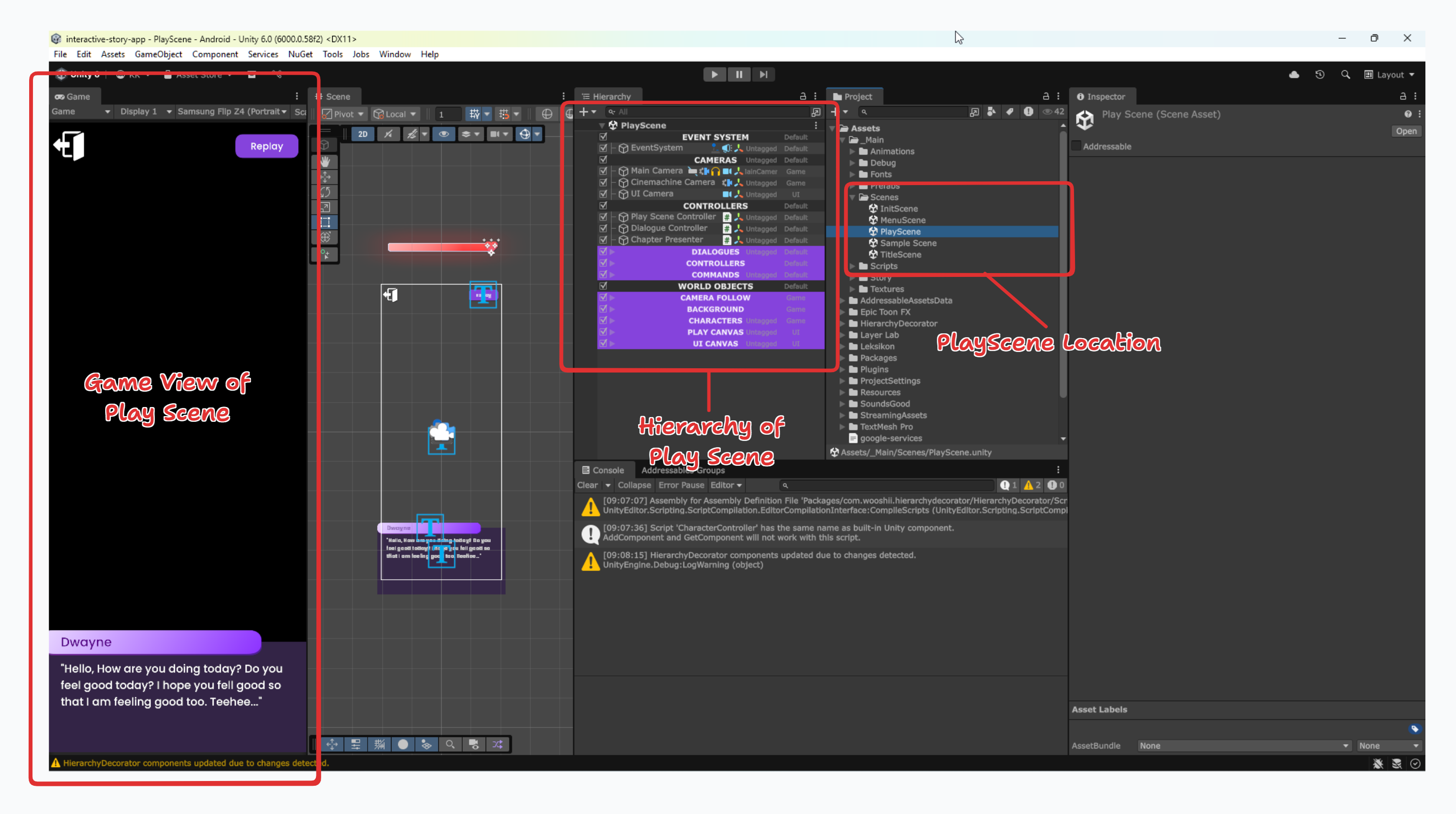Open Unity cloud services icon
This screenshot has width=1456, height=814.
(x=1294, y=75)
